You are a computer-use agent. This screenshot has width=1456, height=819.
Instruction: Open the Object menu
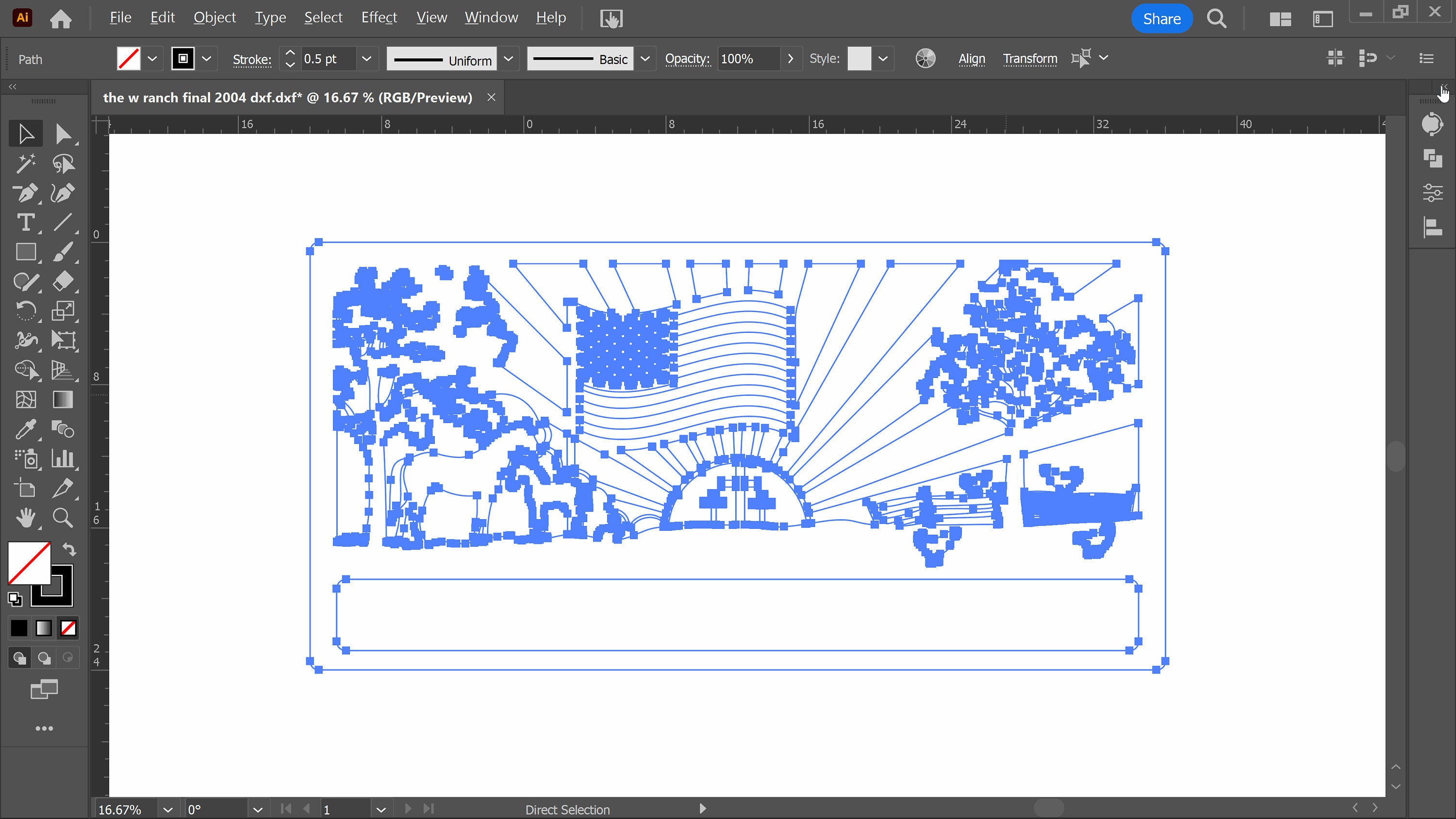pyautogui.click(x=214, y=17)
